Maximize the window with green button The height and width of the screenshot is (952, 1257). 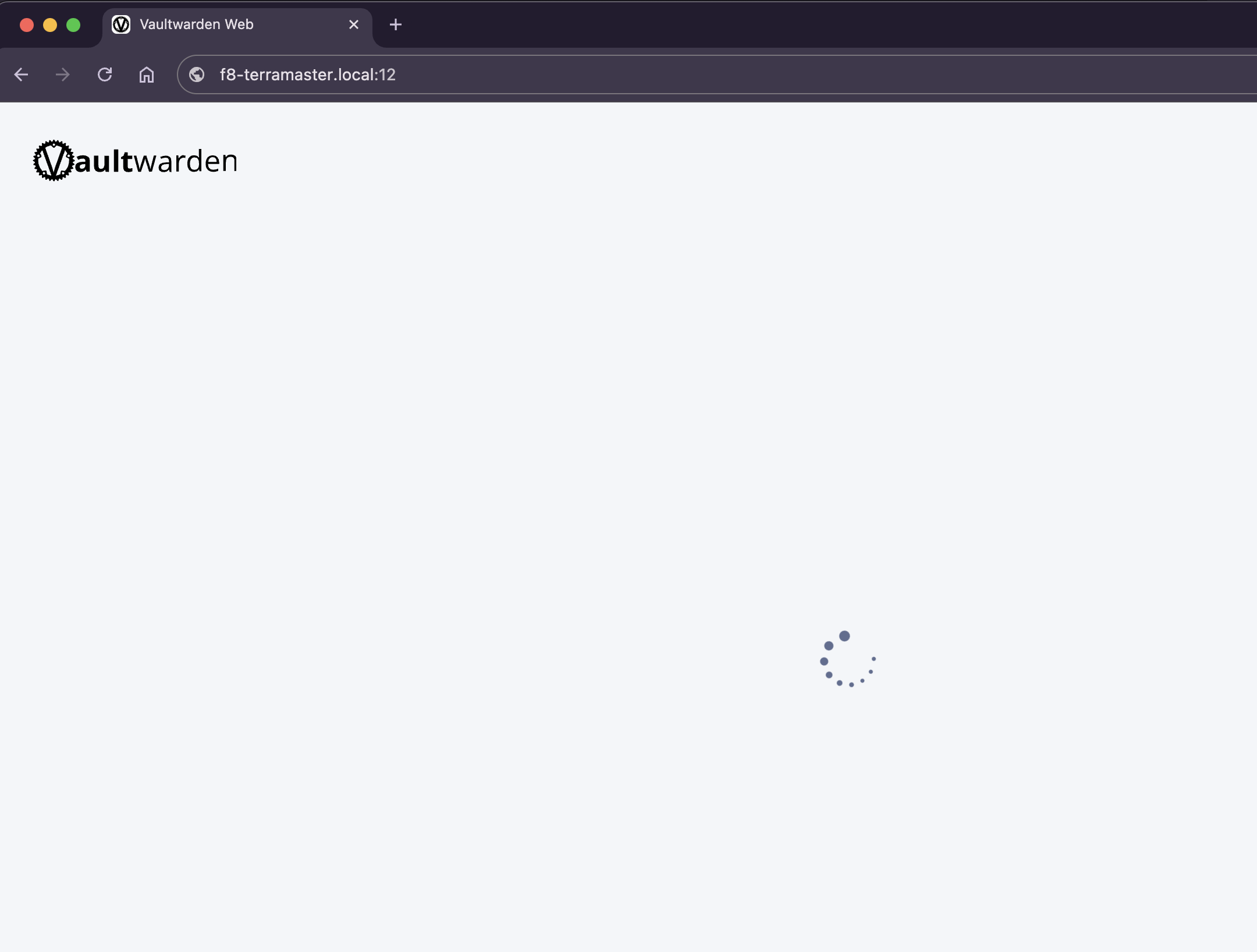73,24
